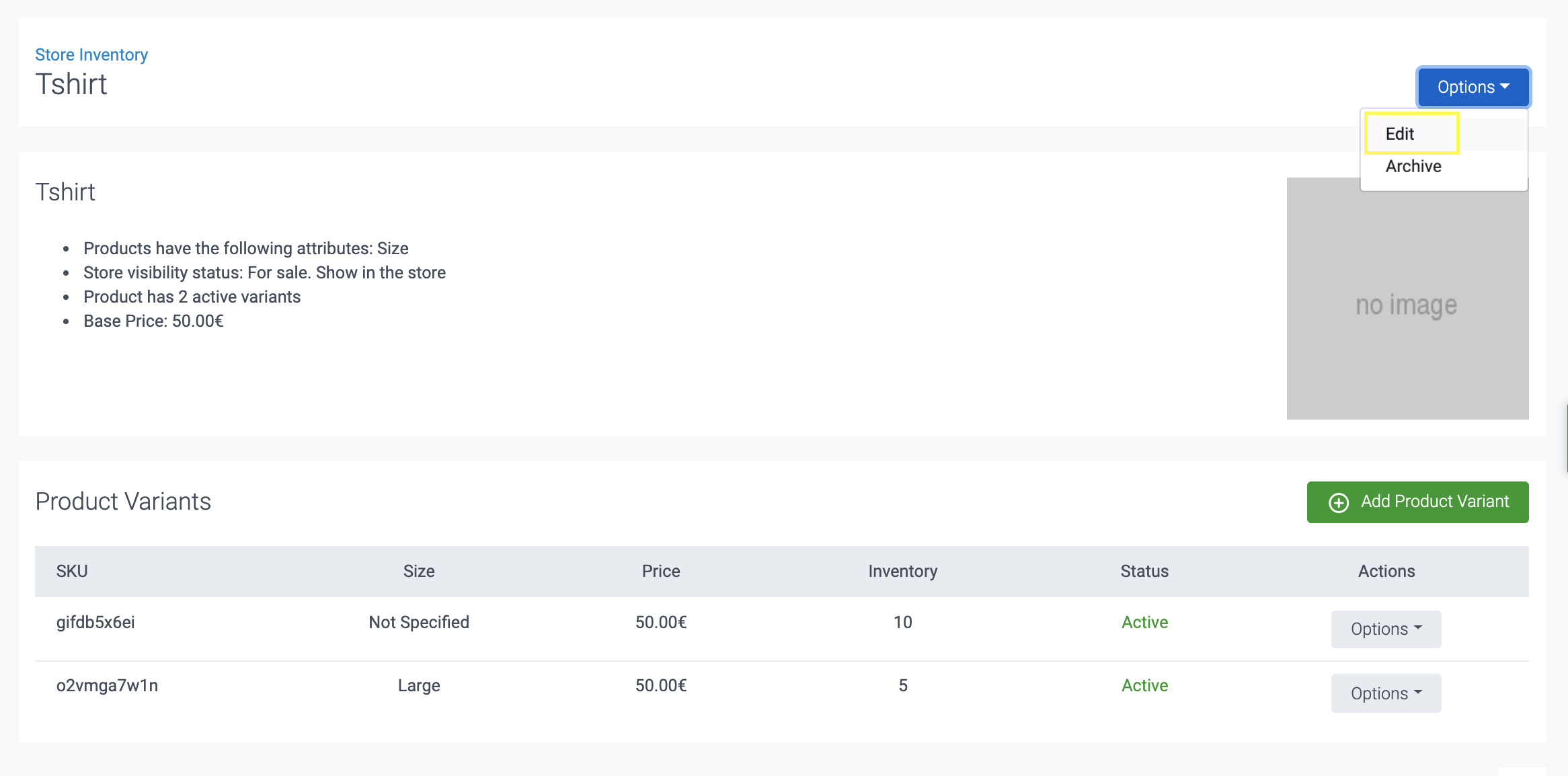1568x776 pixels.
Task: Click the Price column header
Action: point(661,571)
